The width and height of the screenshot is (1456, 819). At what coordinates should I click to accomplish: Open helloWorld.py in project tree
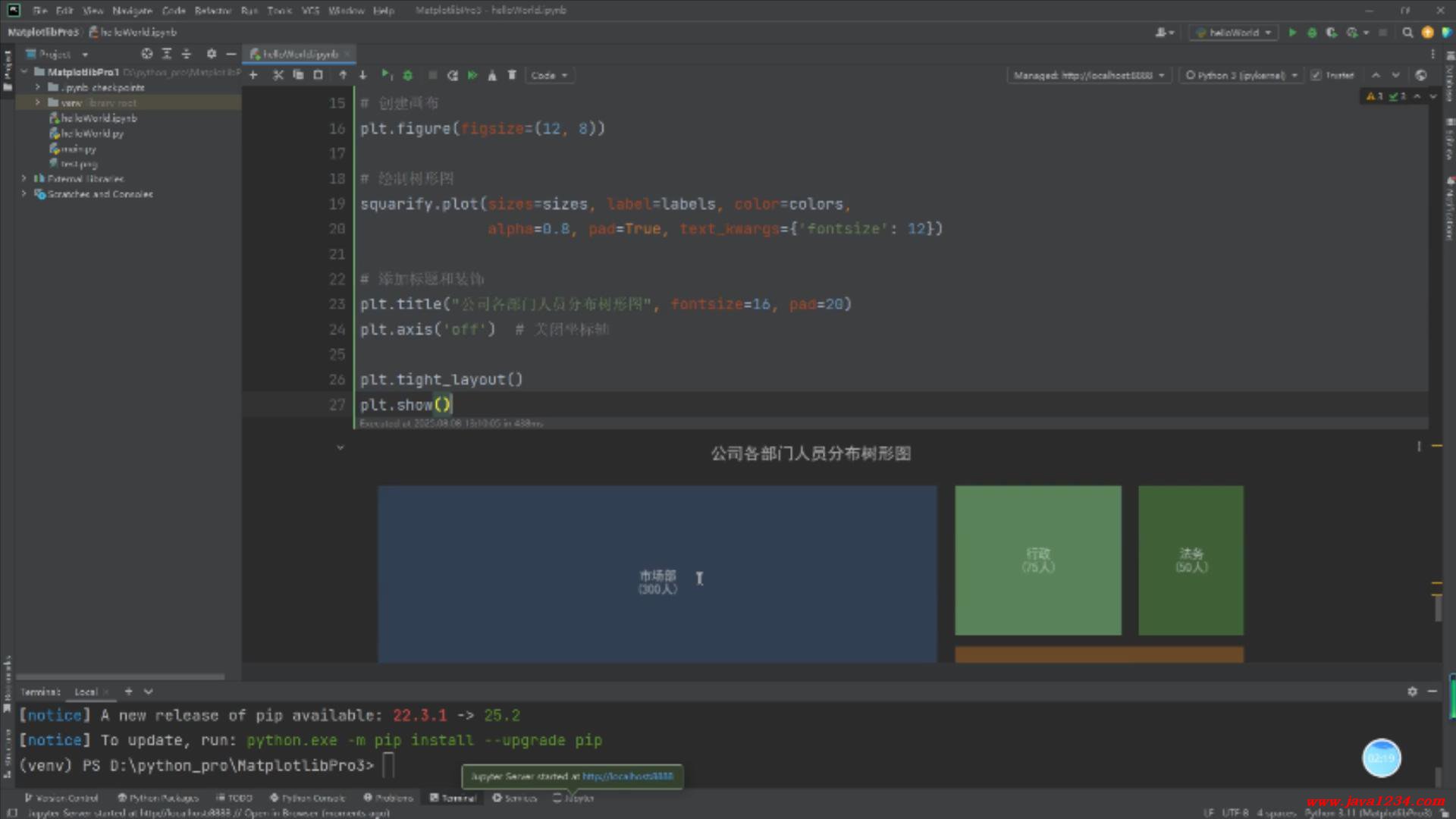pos(92,133)
